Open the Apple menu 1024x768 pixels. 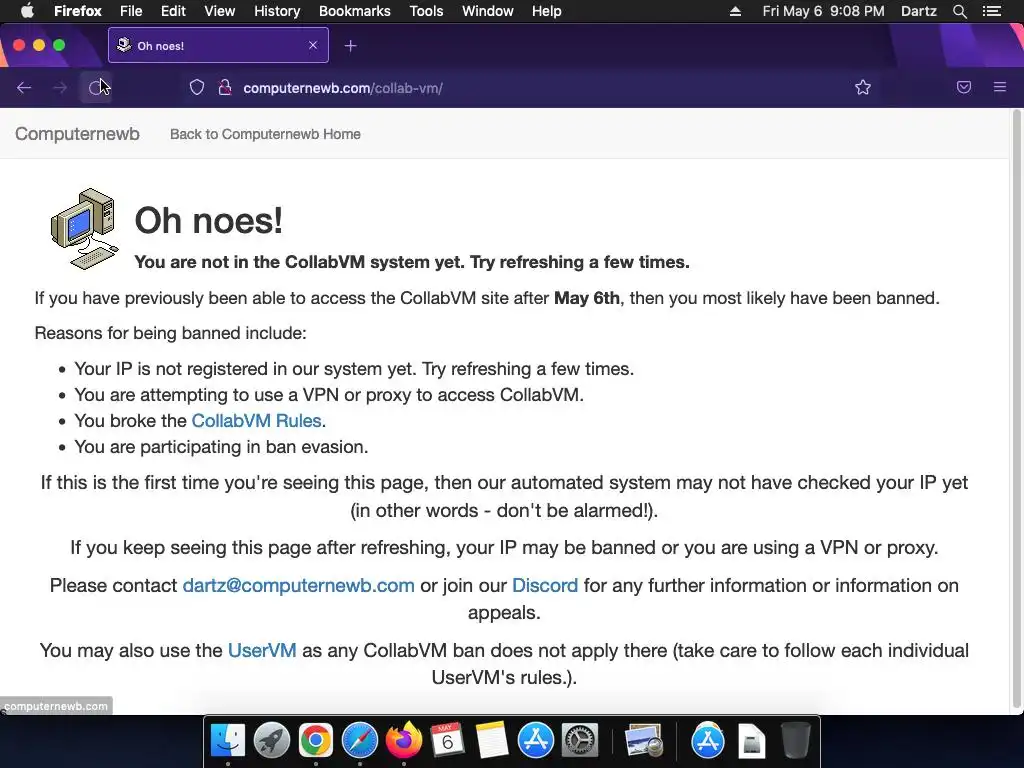(x=27, y=11)
